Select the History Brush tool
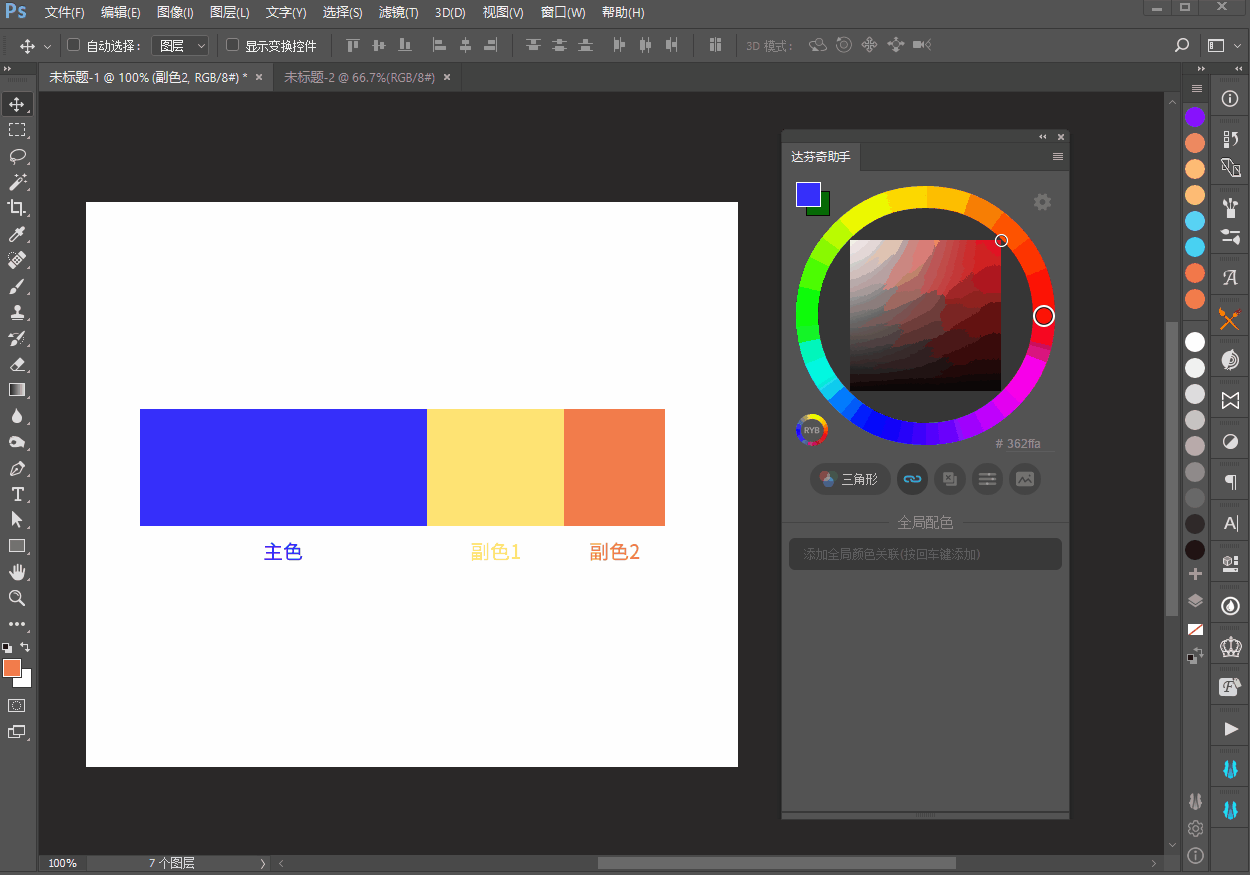This screenshot has height=875, width=1250. pos(17,338)
